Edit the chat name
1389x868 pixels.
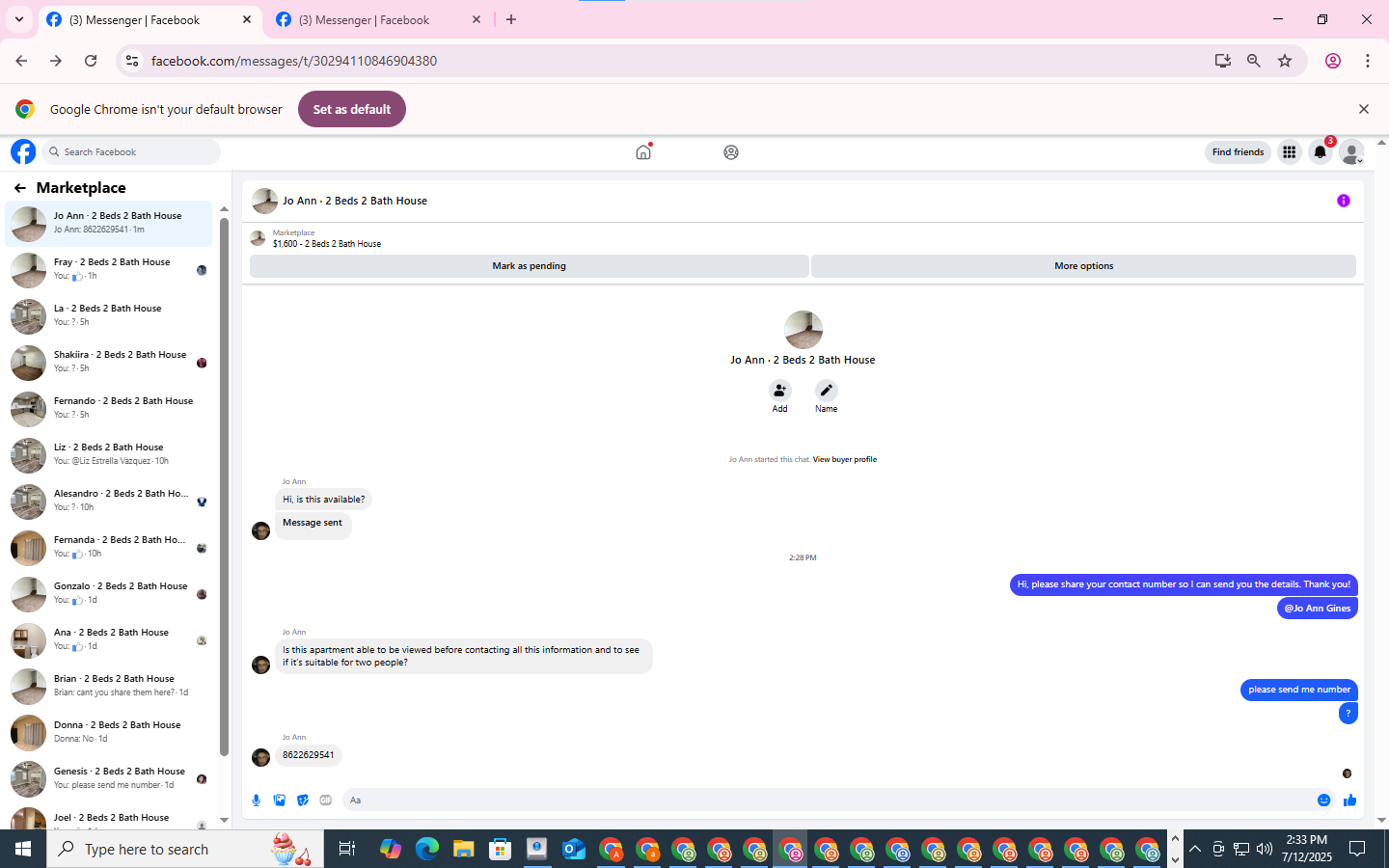pyautogui.click(x=826, y=391)
